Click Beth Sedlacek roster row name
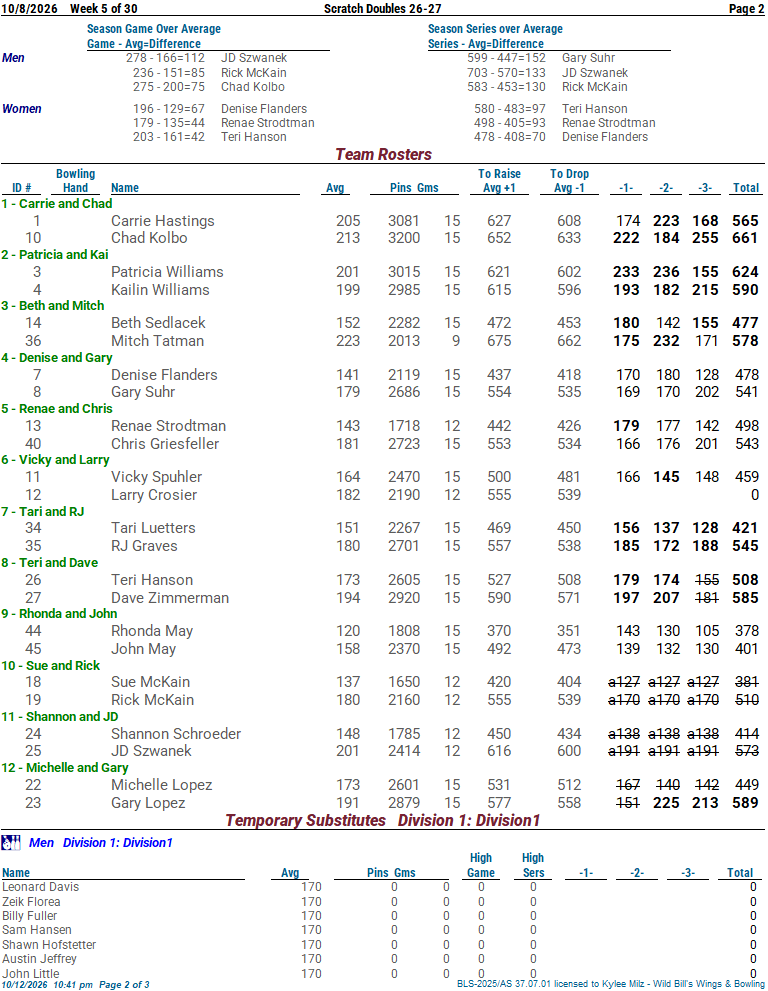Image resolution: width=768 pixels, height=991 pixels. (158, 323)
